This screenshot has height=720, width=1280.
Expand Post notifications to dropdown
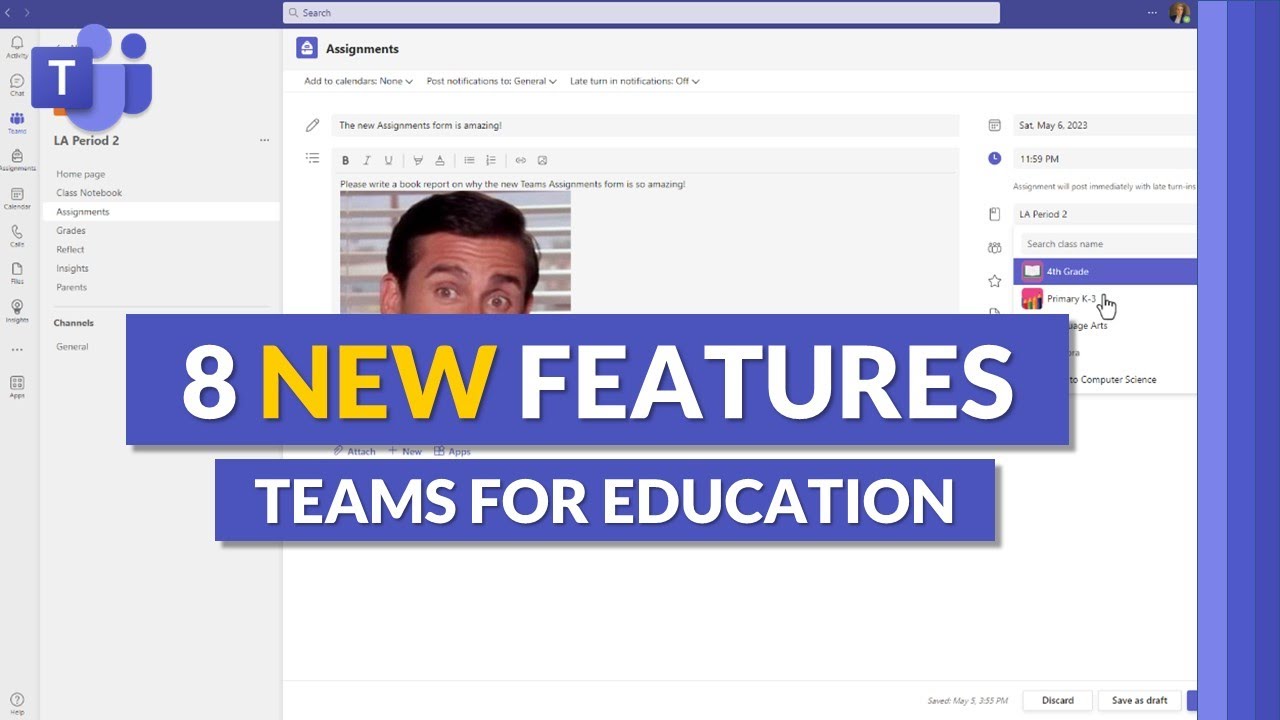click(492, 81)
